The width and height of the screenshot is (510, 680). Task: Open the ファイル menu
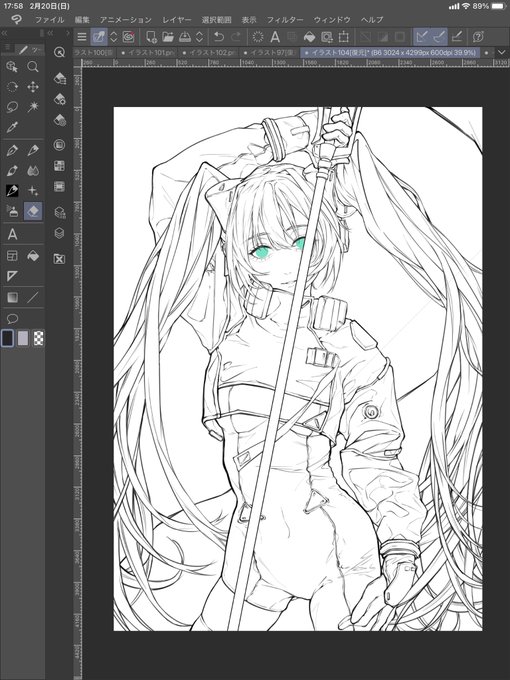(49, 20)
